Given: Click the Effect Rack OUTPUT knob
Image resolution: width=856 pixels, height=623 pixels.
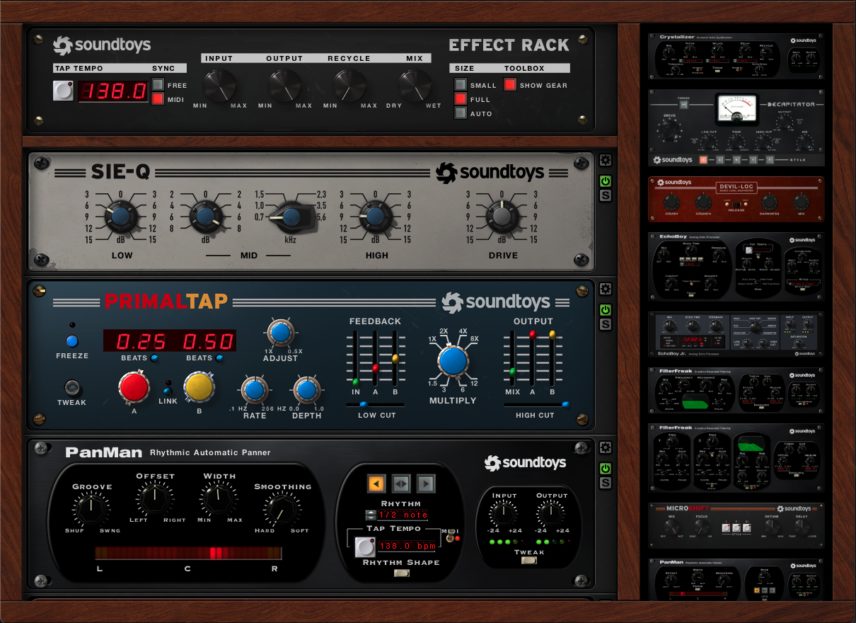Looking at the screenshot, I should [284, 86].
